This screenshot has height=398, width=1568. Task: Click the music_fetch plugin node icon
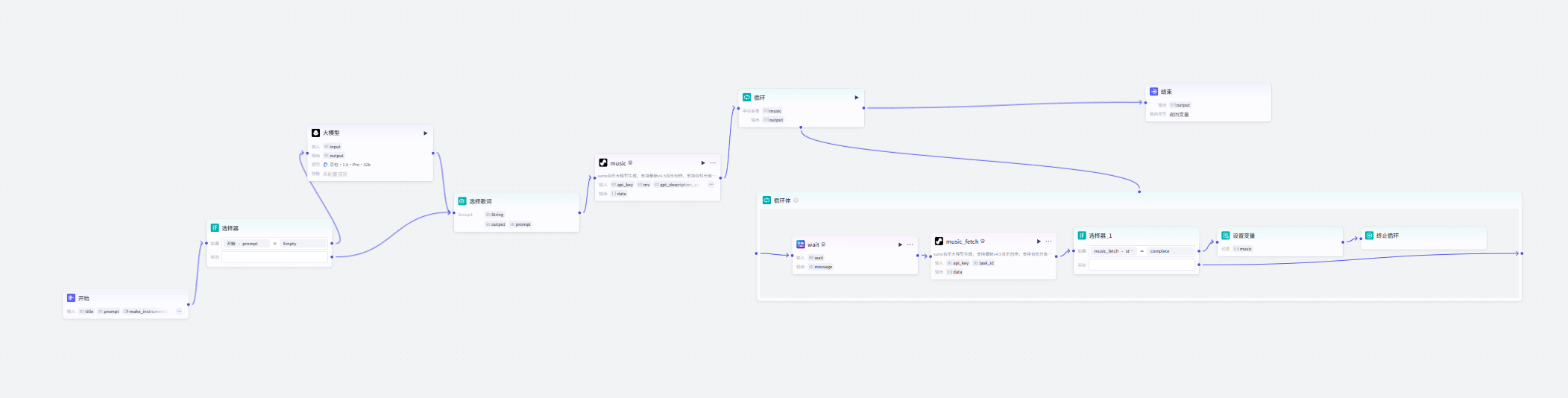[939, 241]
